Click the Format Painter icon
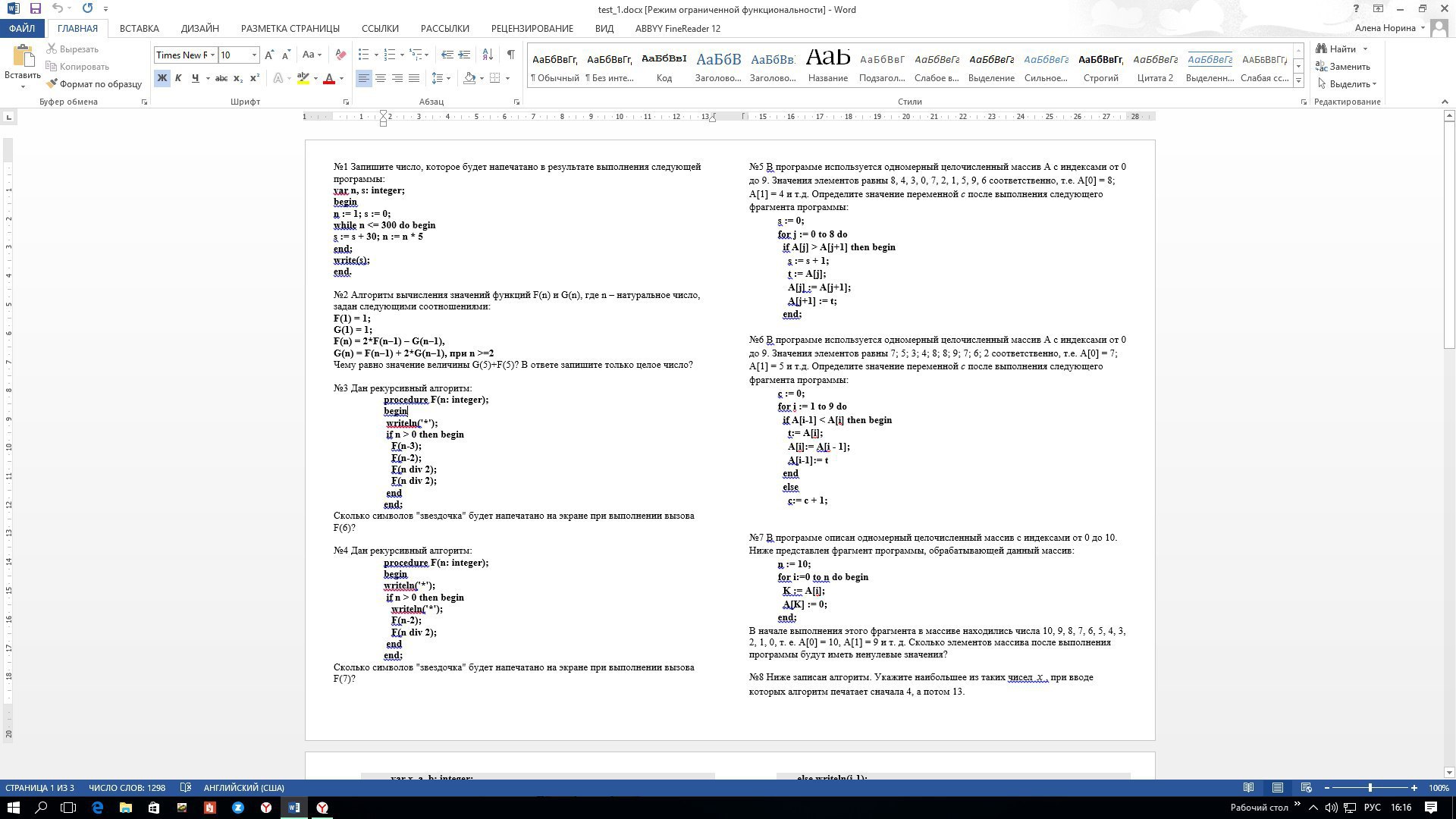This screenshot has height=819, width=1456. (x=52, y=84)
